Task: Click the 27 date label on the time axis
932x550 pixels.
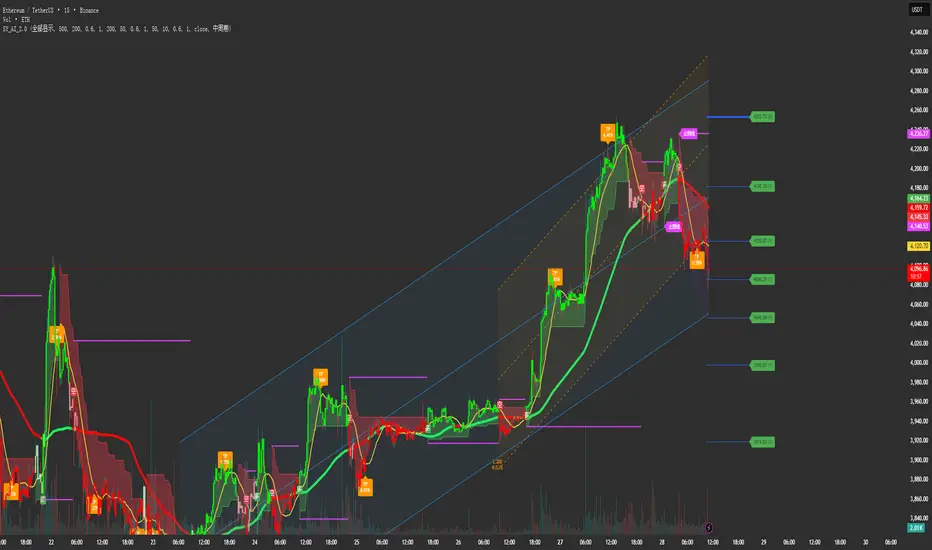Action: 560,542
